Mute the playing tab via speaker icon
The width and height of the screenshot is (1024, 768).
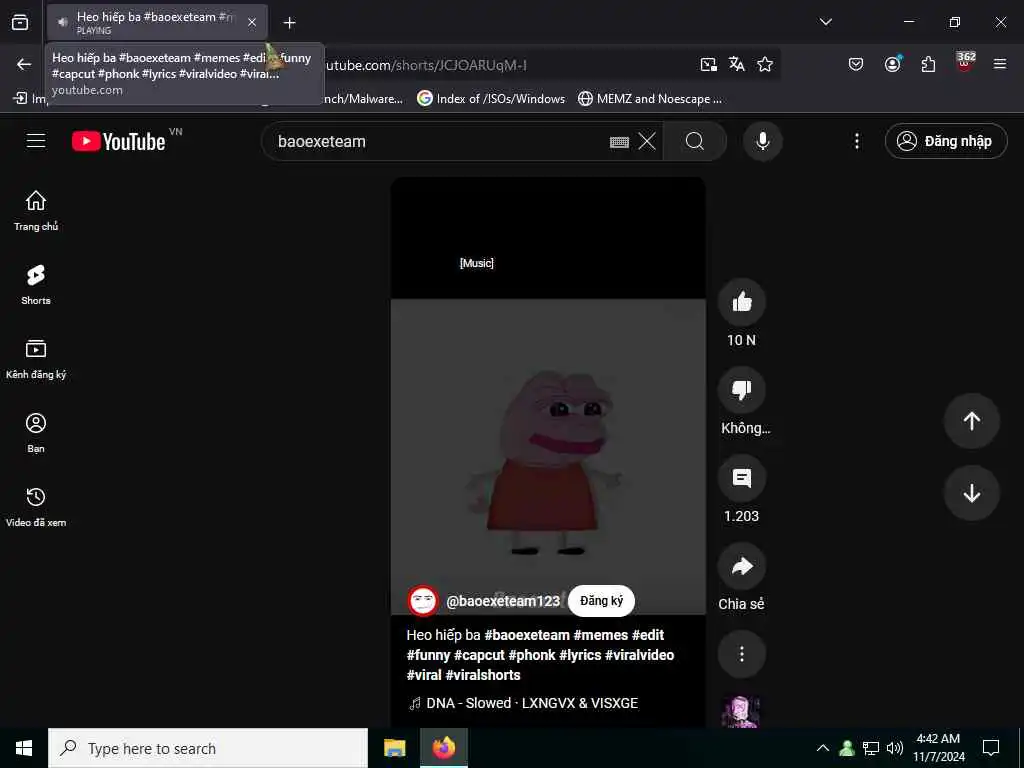[63, 22]
